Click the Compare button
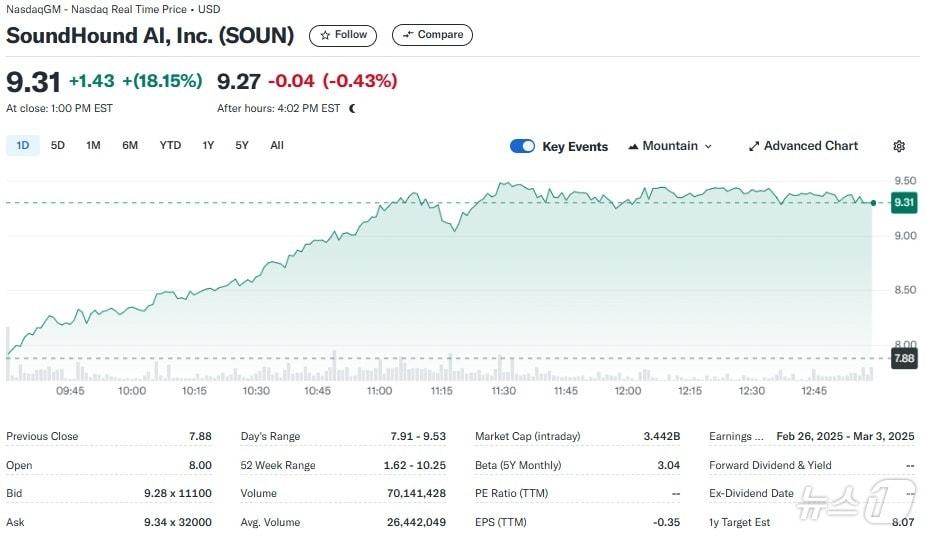Screen dimensions: 926x536 tap(432, 35)
